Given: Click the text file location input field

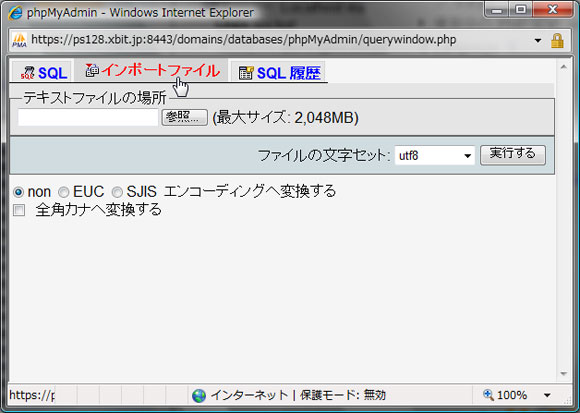Looking at the screenshot, I should click(88, 117).
